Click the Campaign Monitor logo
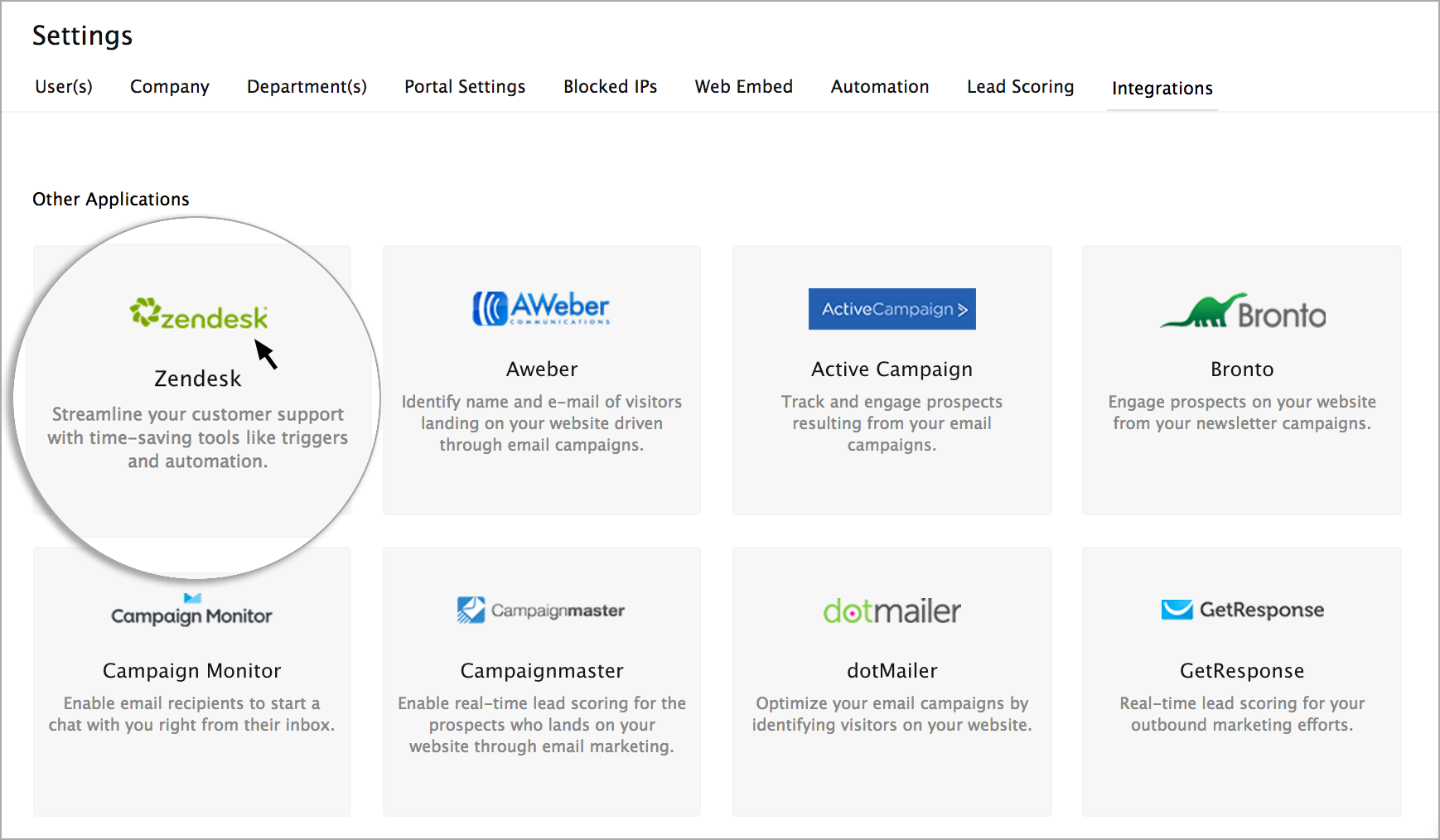This screenshot has width=1440, height=840. click(x=191, y=610)
